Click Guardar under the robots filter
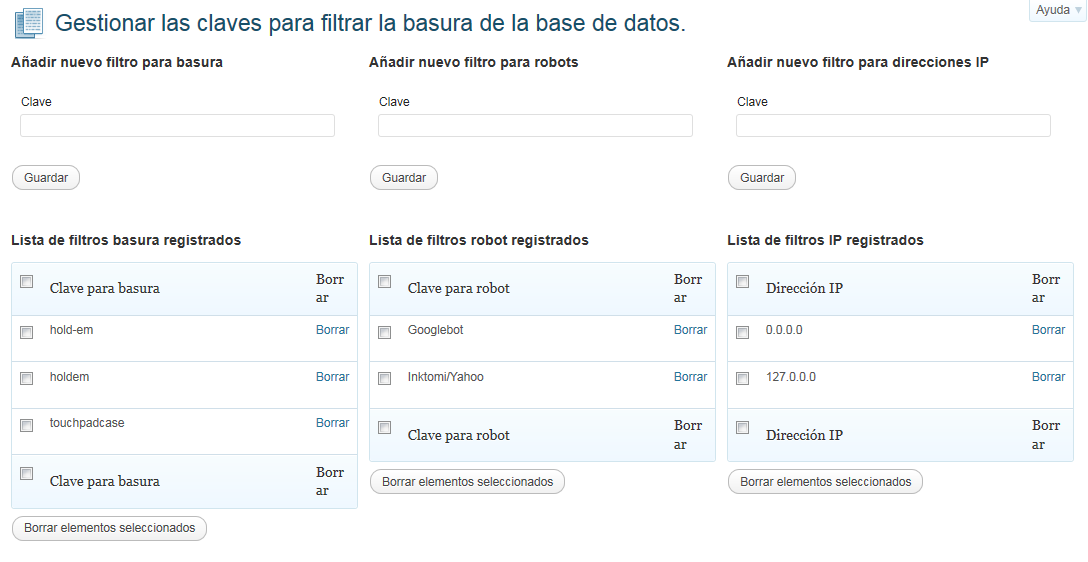Viewport: 1088px width, 562px height. (404, 178)
